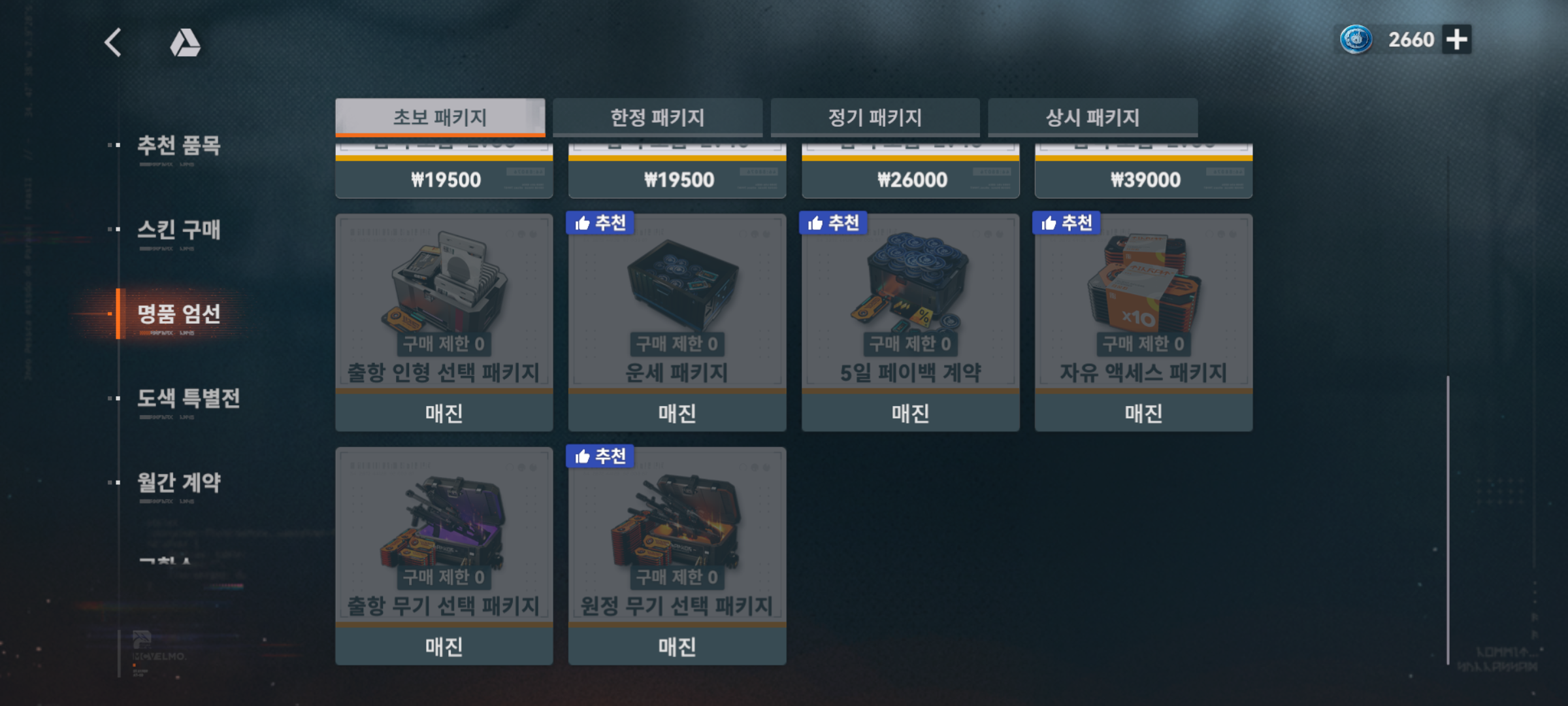Switch to the 한정 패키지 tab
This screenshot has height=706, width=1568.
pos(657,118)
